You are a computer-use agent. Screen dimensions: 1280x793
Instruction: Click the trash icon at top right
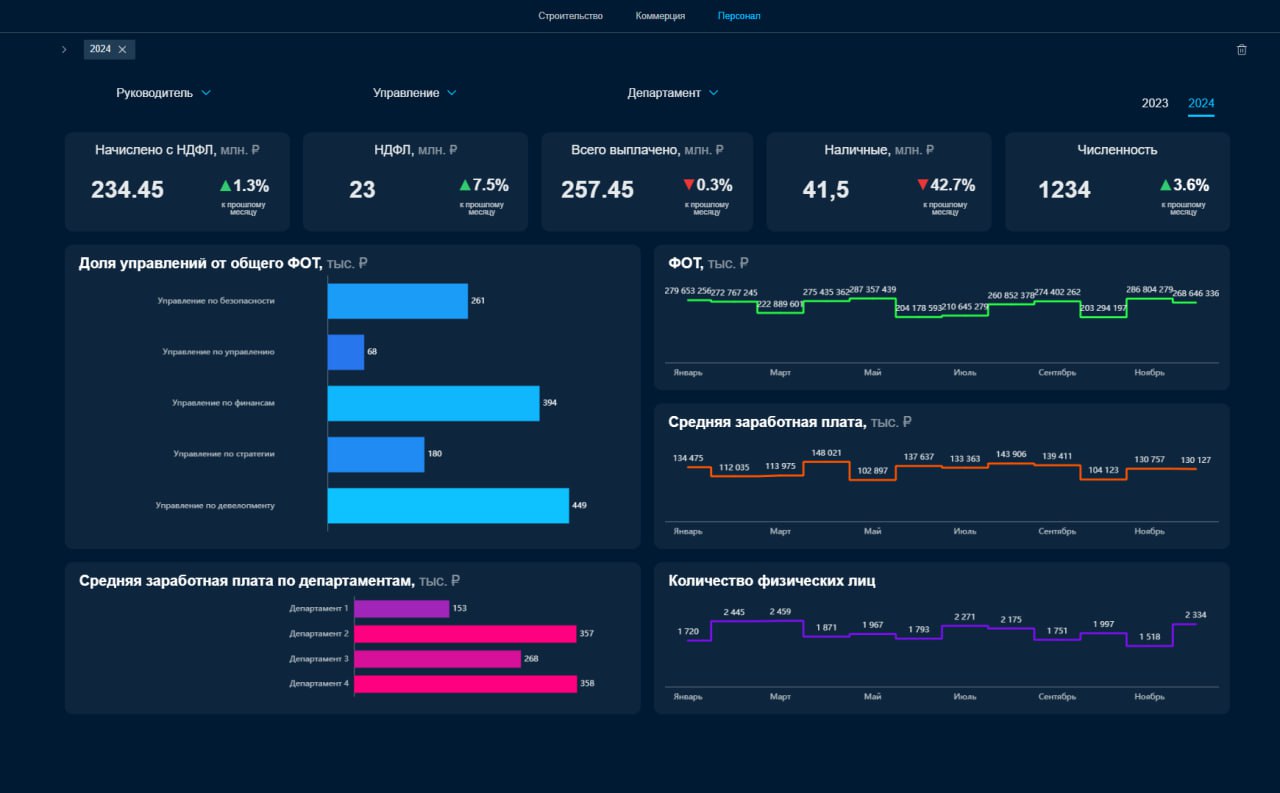click(x=1242, y=49)
